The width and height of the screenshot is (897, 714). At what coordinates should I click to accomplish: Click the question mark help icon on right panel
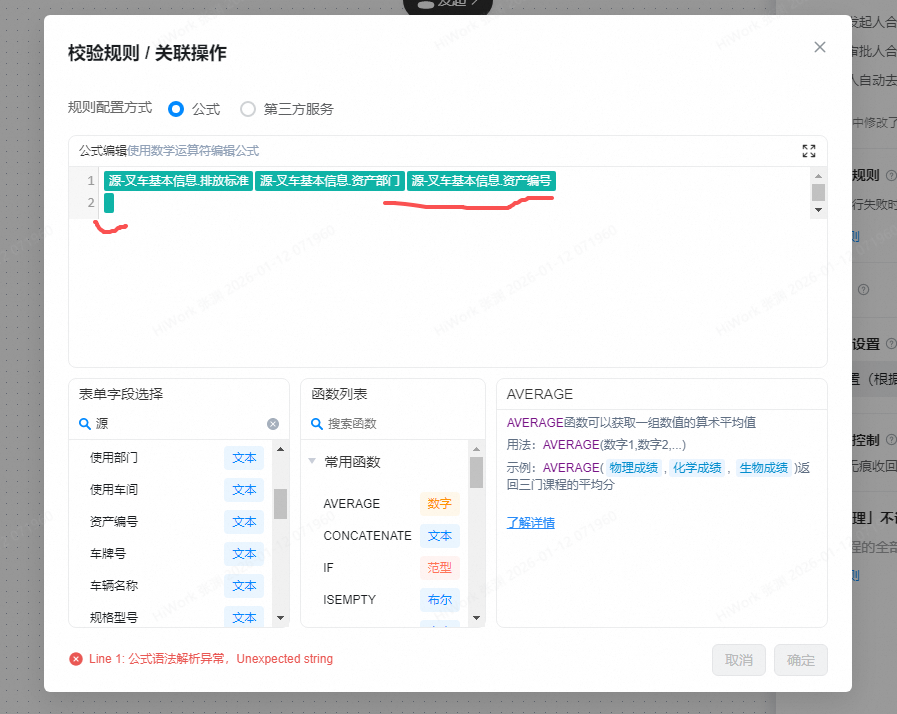click(x=863, y=289)
